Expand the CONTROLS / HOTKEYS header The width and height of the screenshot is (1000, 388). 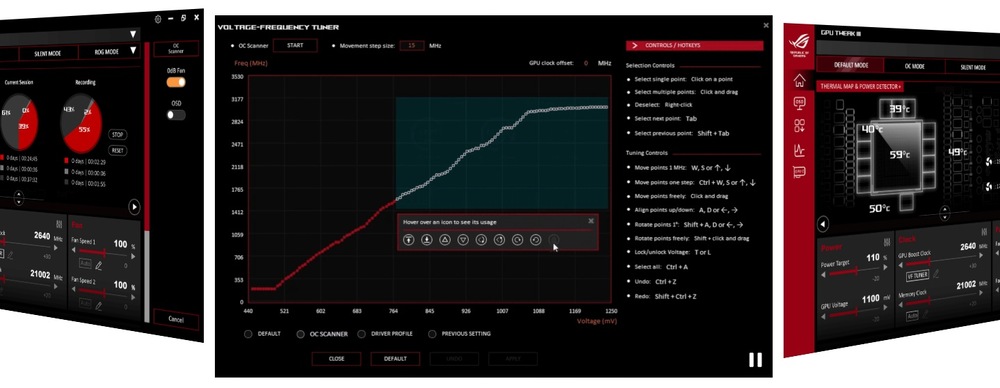click(x=695, y=45)
